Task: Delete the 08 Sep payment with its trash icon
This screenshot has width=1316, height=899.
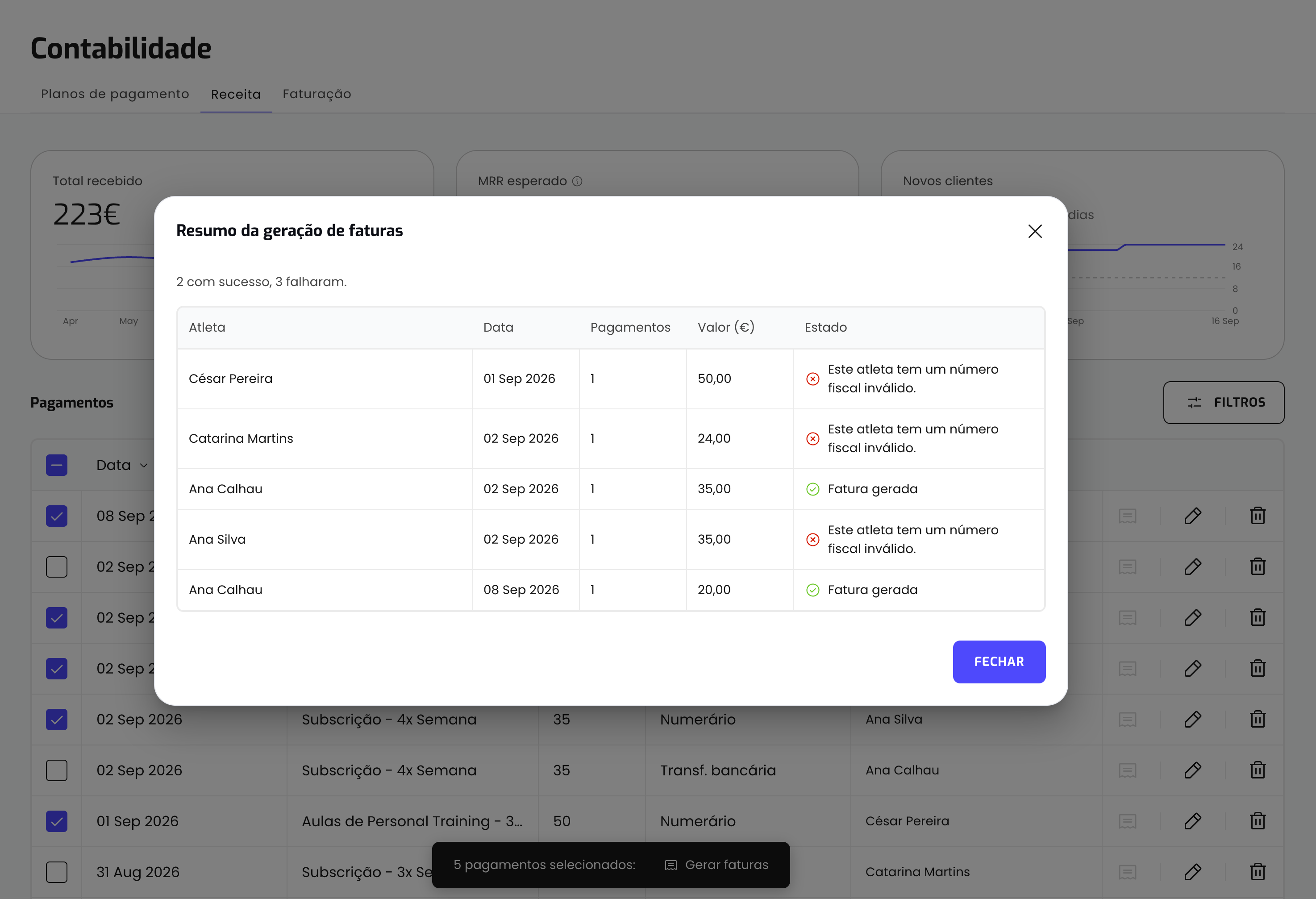Action: point(1258,516)
